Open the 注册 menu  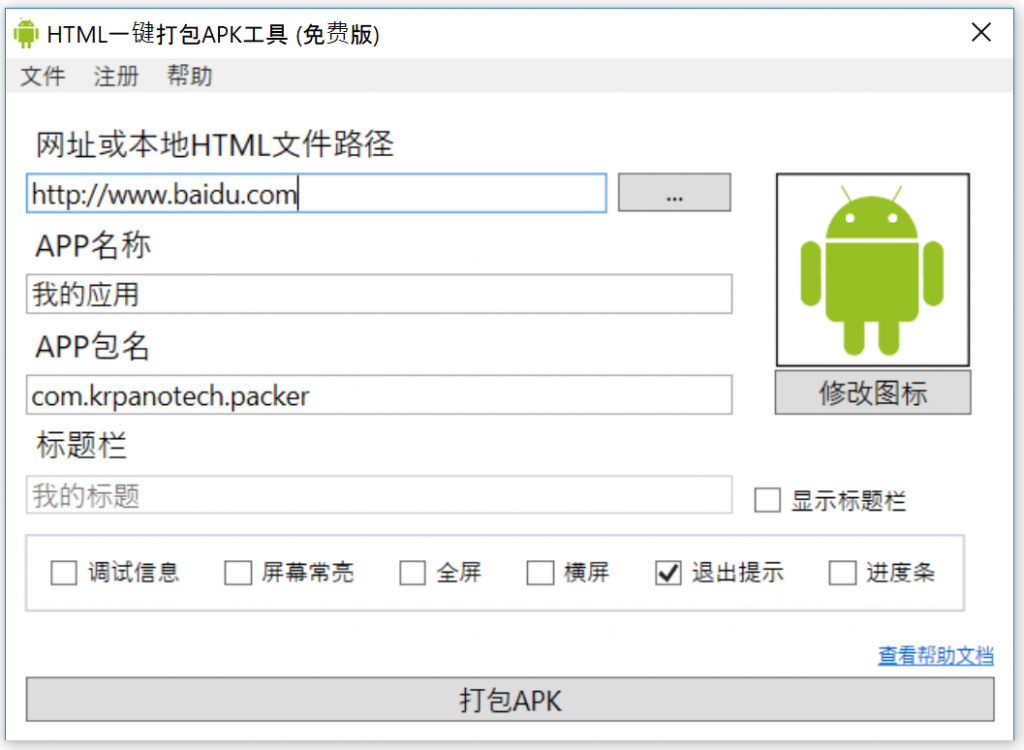(116, 76)
